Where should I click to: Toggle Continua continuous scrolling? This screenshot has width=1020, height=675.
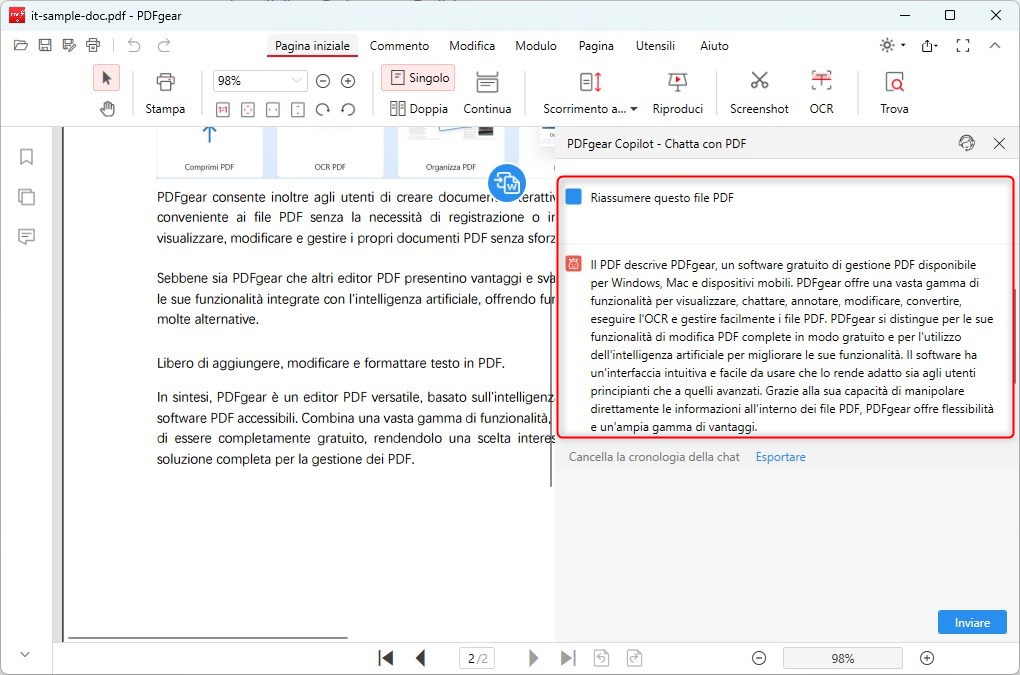pos(487,92)
